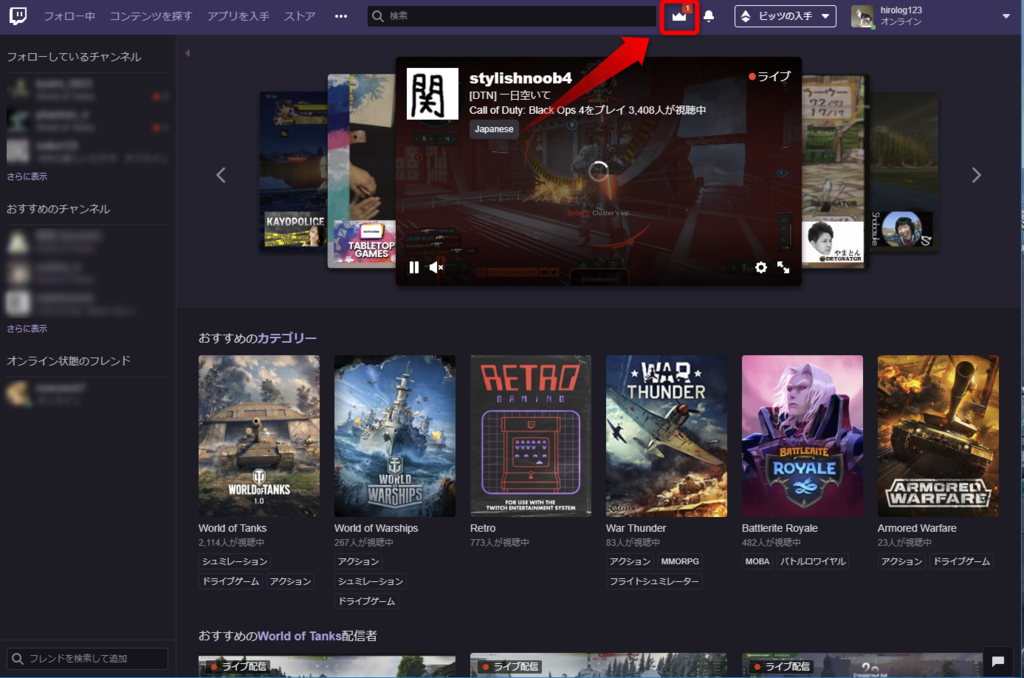Click the Detonator carousel thumbnail

coord(833,171)
